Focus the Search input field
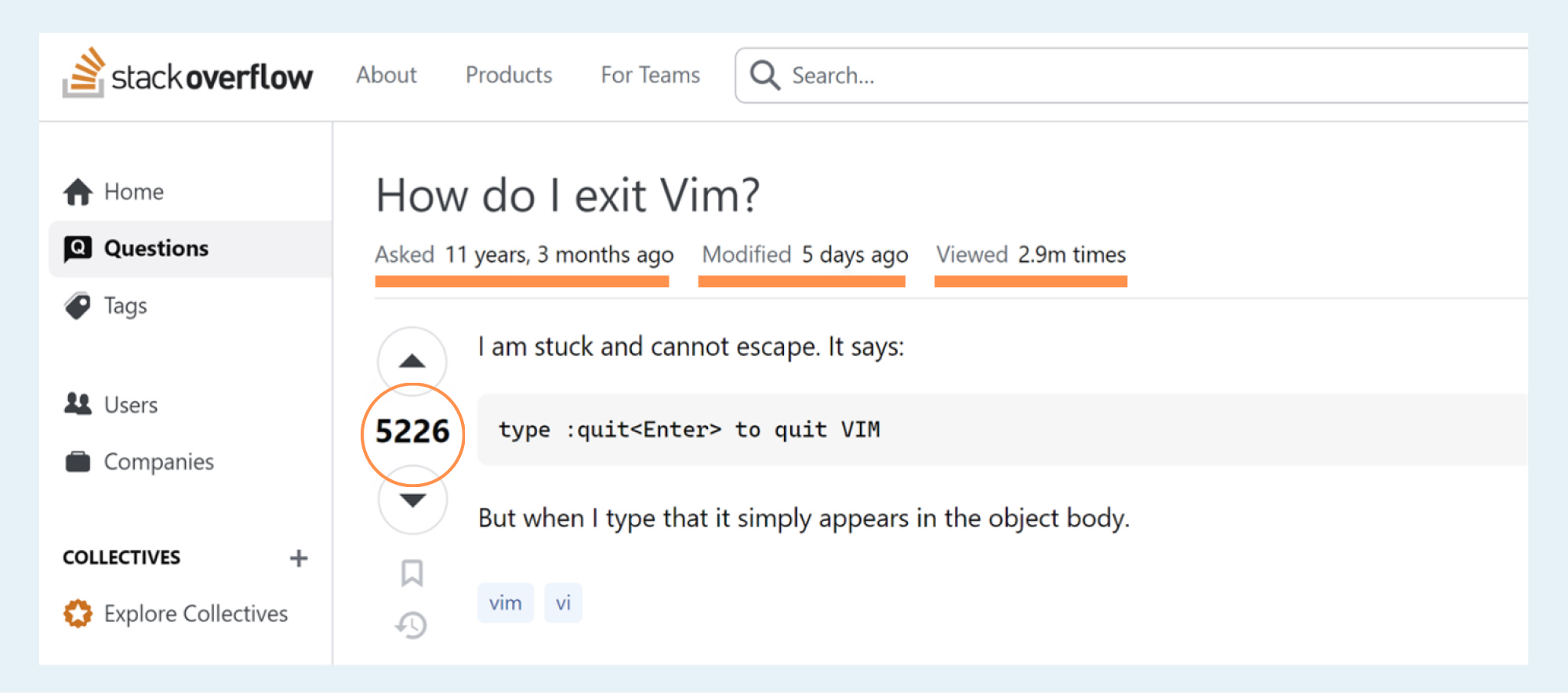The image size is (1568, 695). tap(1131, 75)
